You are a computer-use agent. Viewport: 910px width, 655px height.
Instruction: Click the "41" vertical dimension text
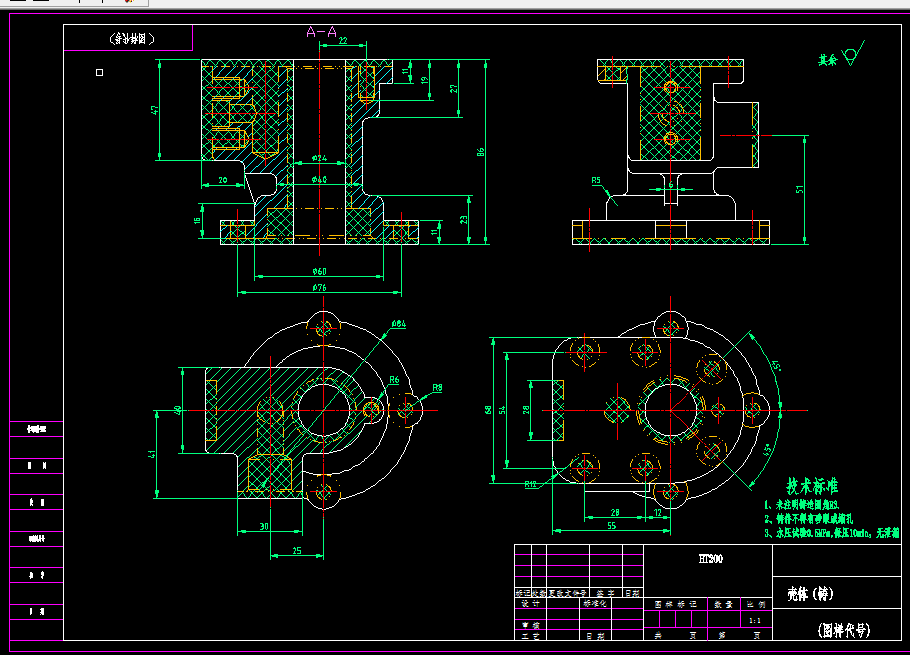(x=151, y=454)
